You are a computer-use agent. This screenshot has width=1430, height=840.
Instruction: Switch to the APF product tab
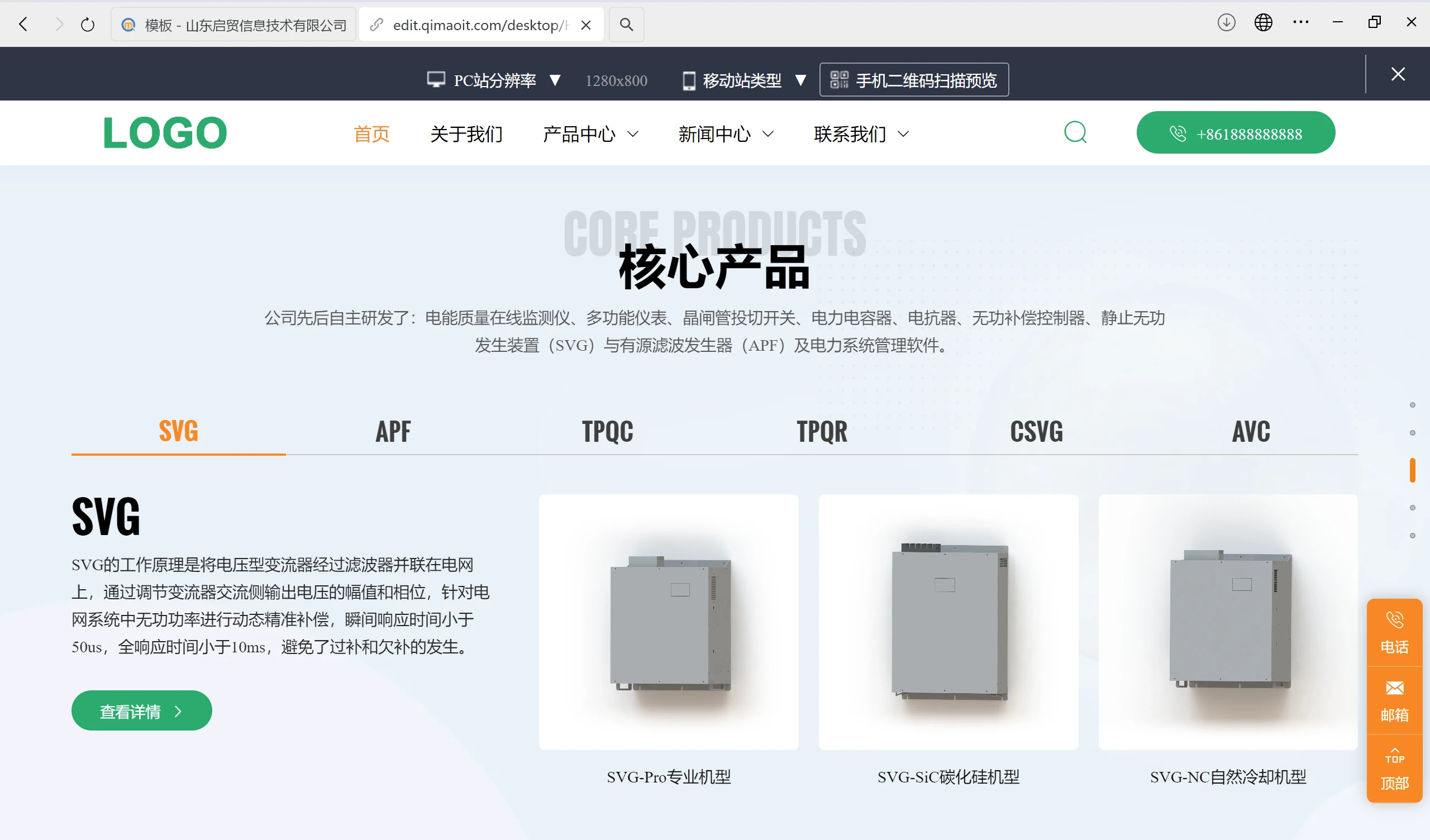(393, 431)
